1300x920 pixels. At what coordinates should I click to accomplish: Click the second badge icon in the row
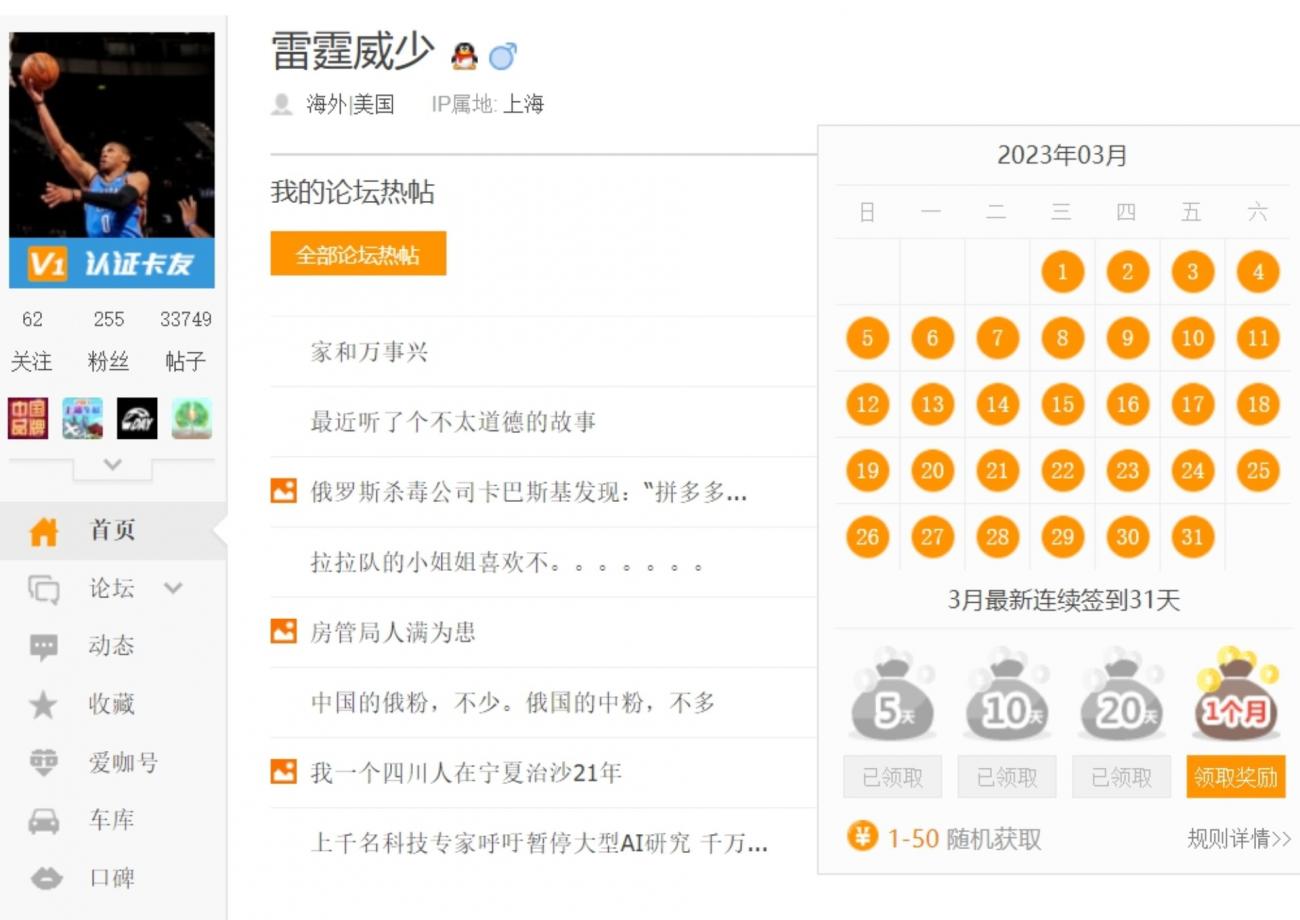[82, 418]
